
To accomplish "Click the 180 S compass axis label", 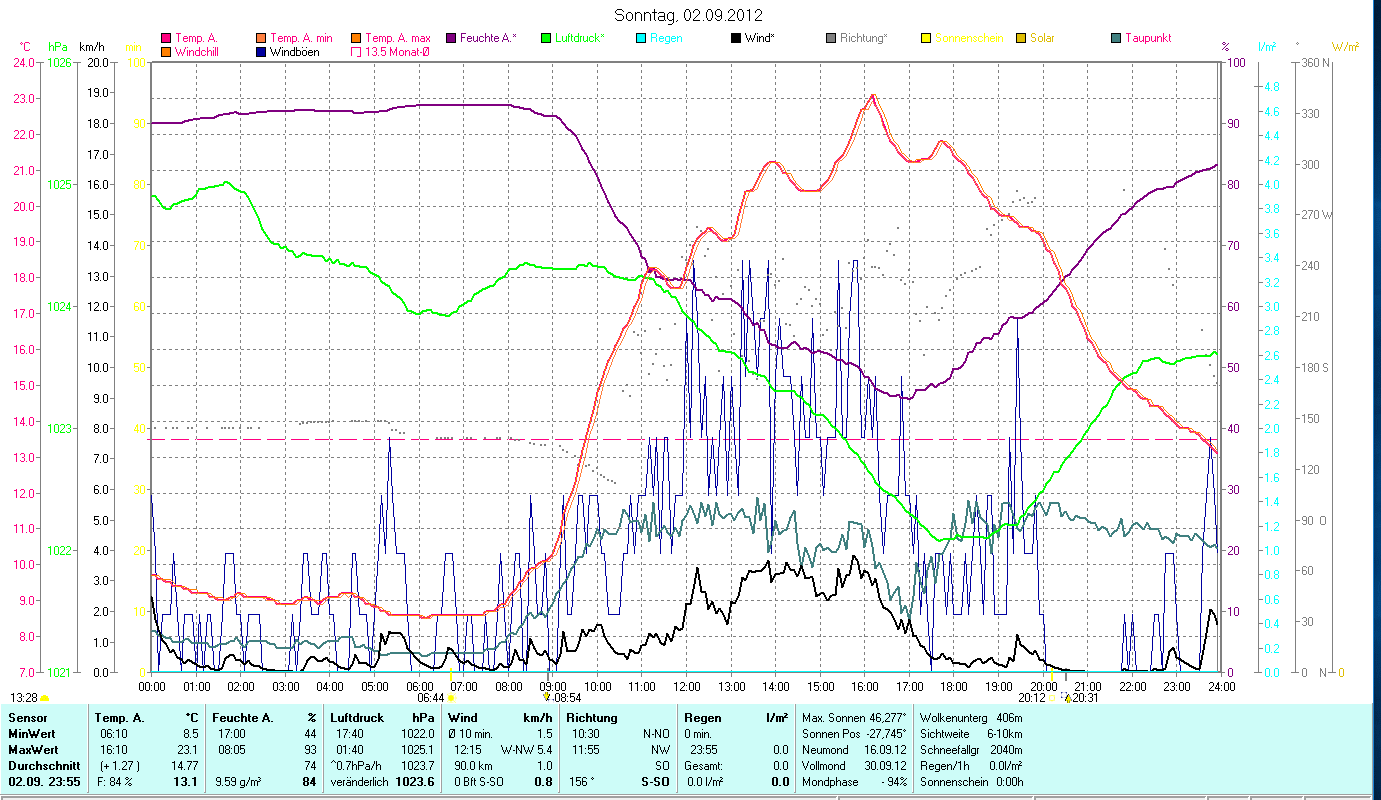I will click(x=1313, y=368).
